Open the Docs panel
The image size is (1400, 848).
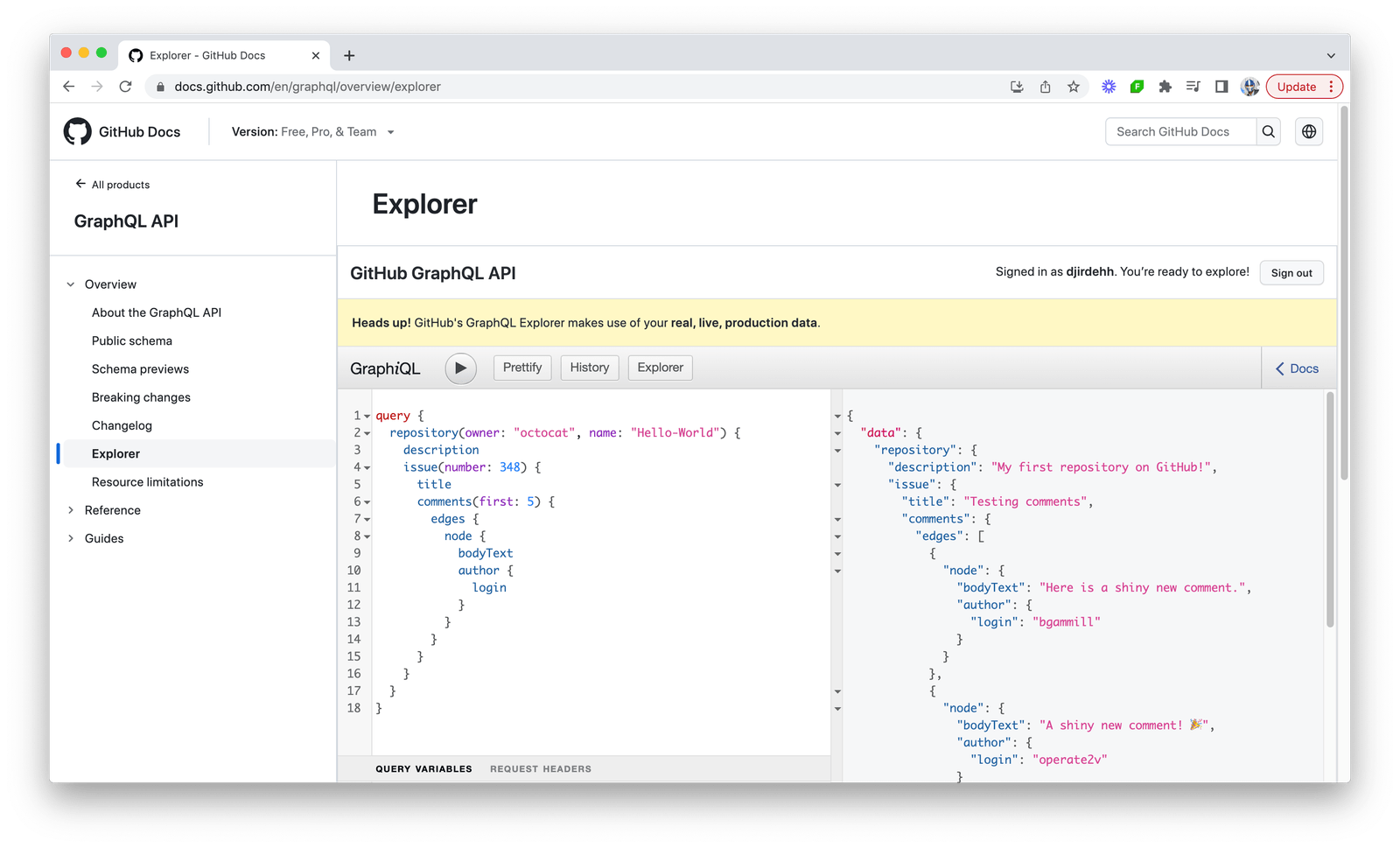tap(1298, 368)
